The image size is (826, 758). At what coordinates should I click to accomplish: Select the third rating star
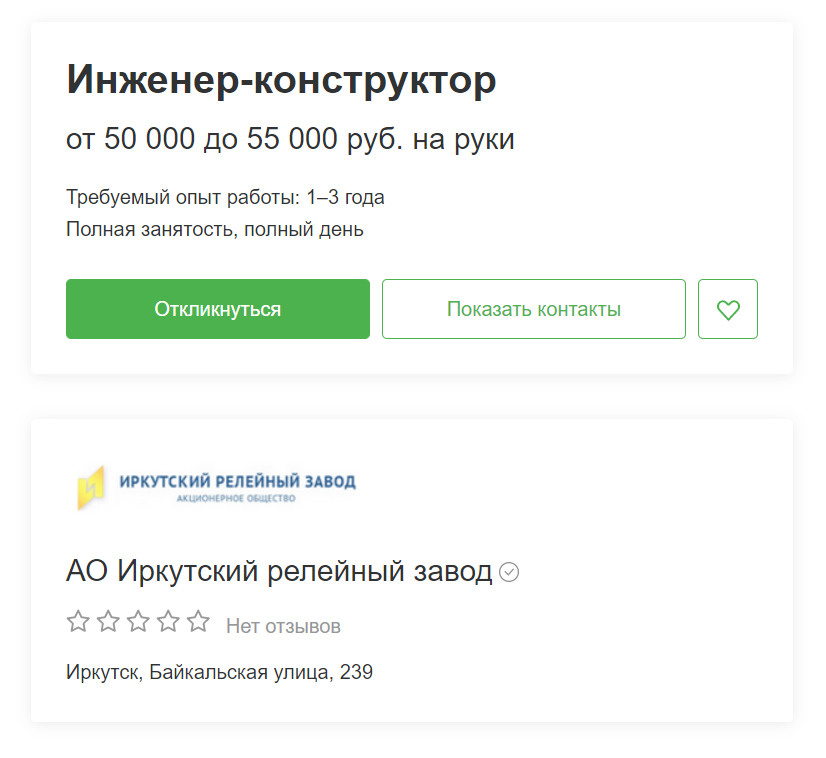pos(138,621)
